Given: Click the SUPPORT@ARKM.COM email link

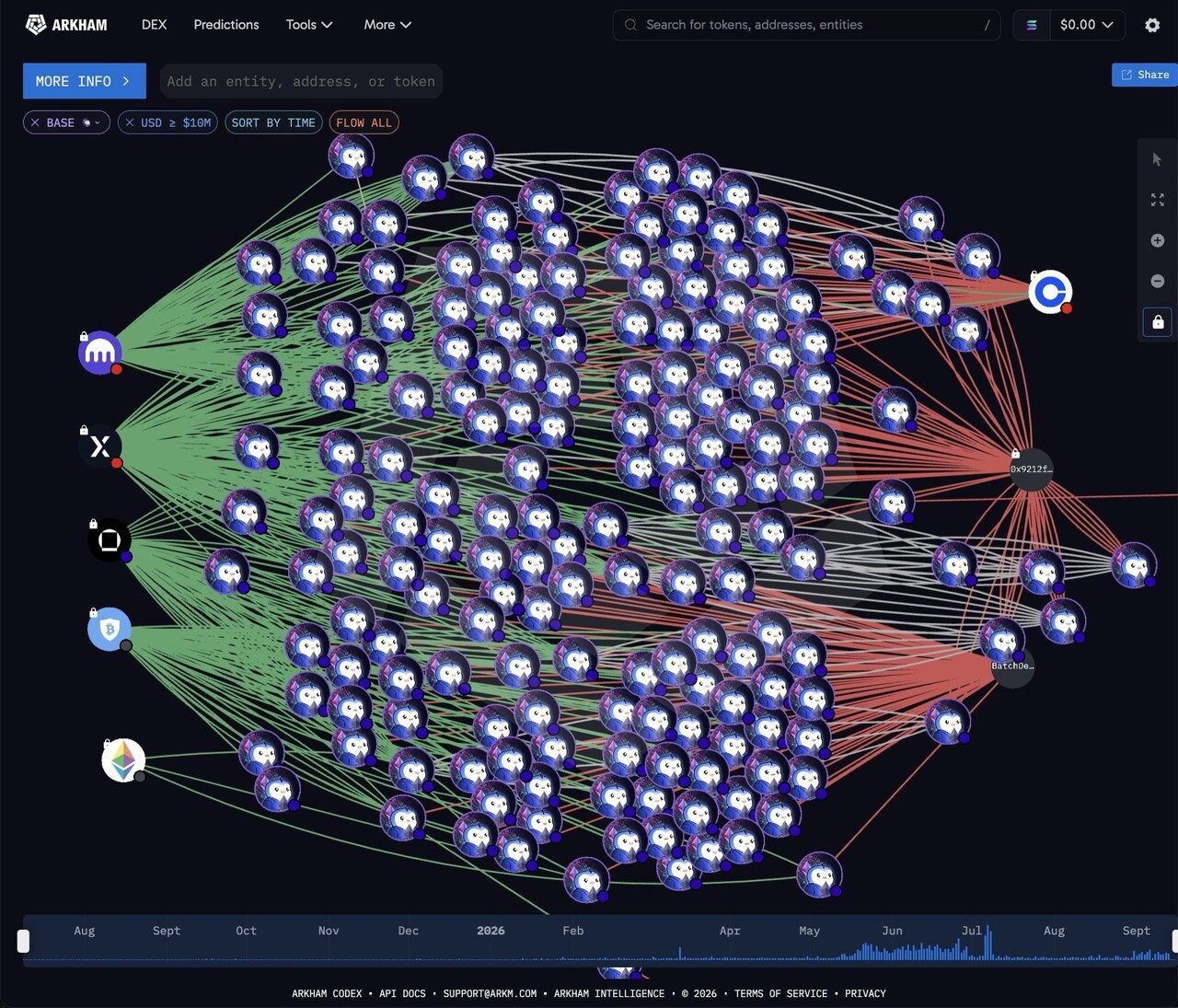Looking at the screenshot, I should coord(490,993).
